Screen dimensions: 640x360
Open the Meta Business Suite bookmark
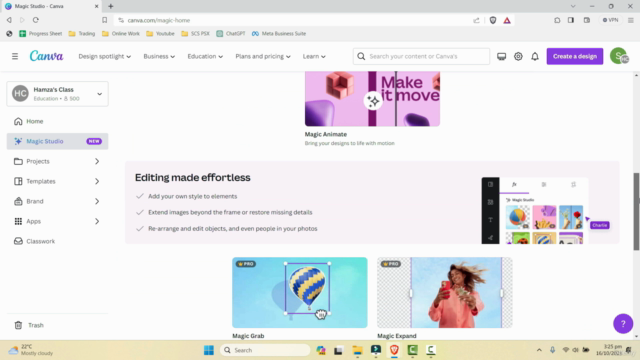click(279, 33)
